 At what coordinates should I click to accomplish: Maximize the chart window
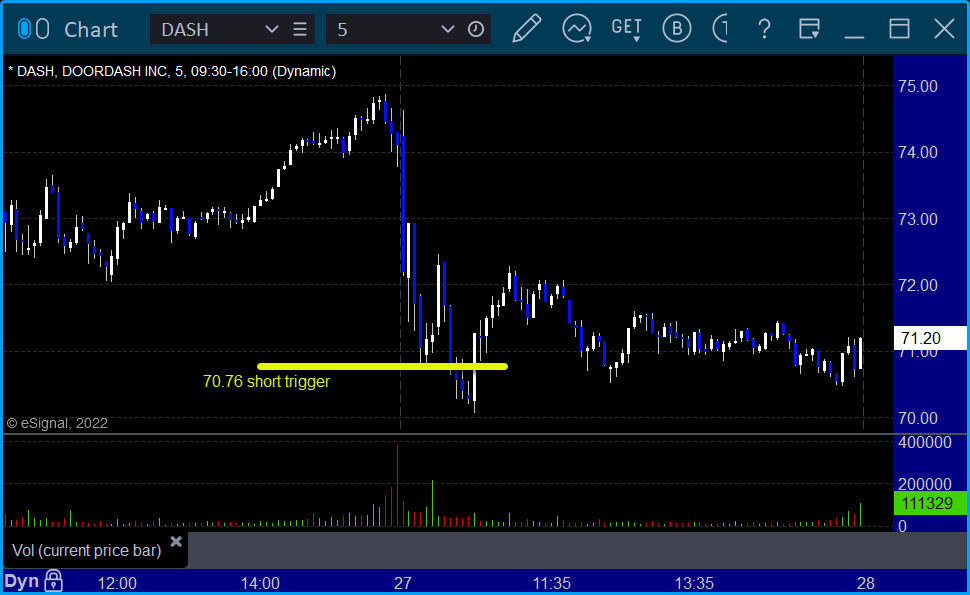[899, 28]
